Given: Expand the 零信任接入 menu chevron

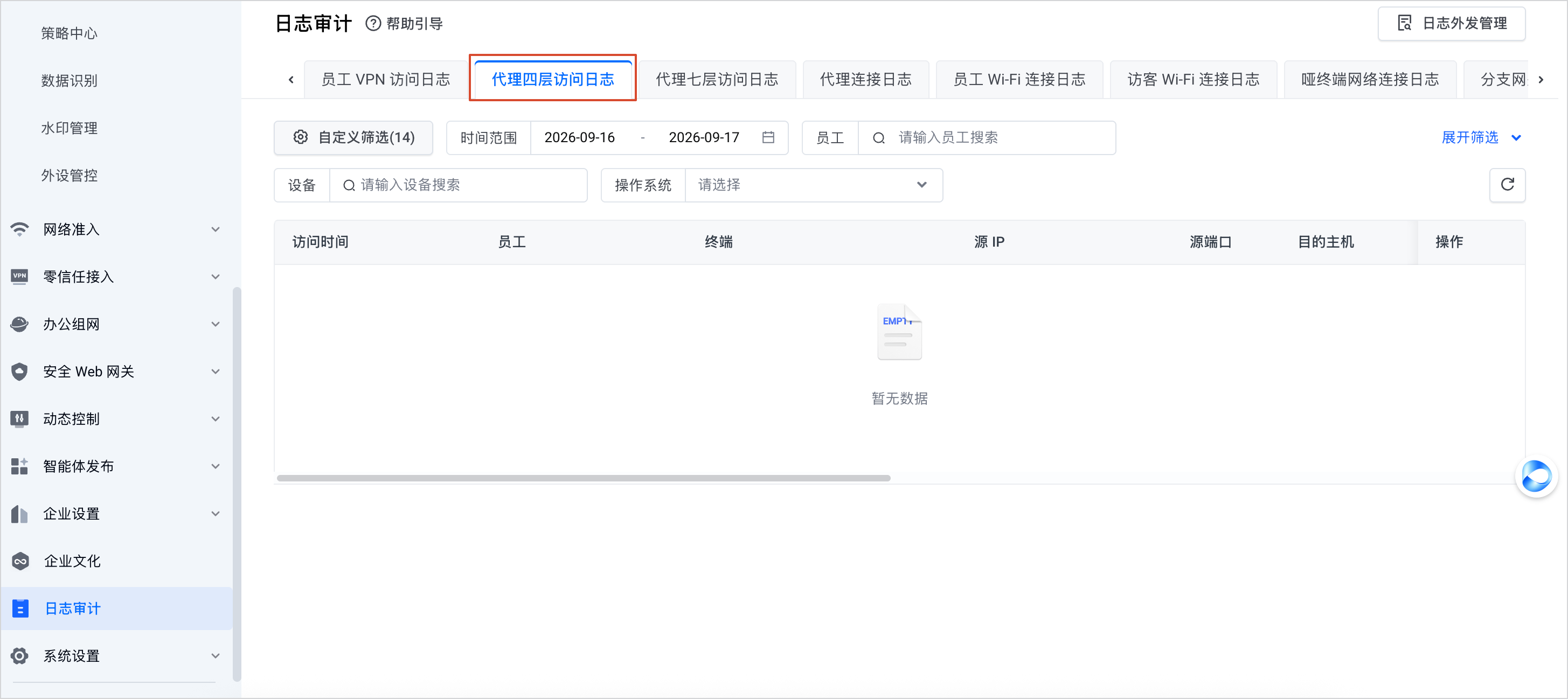Looking at the screenshot, I should [216, 277].
